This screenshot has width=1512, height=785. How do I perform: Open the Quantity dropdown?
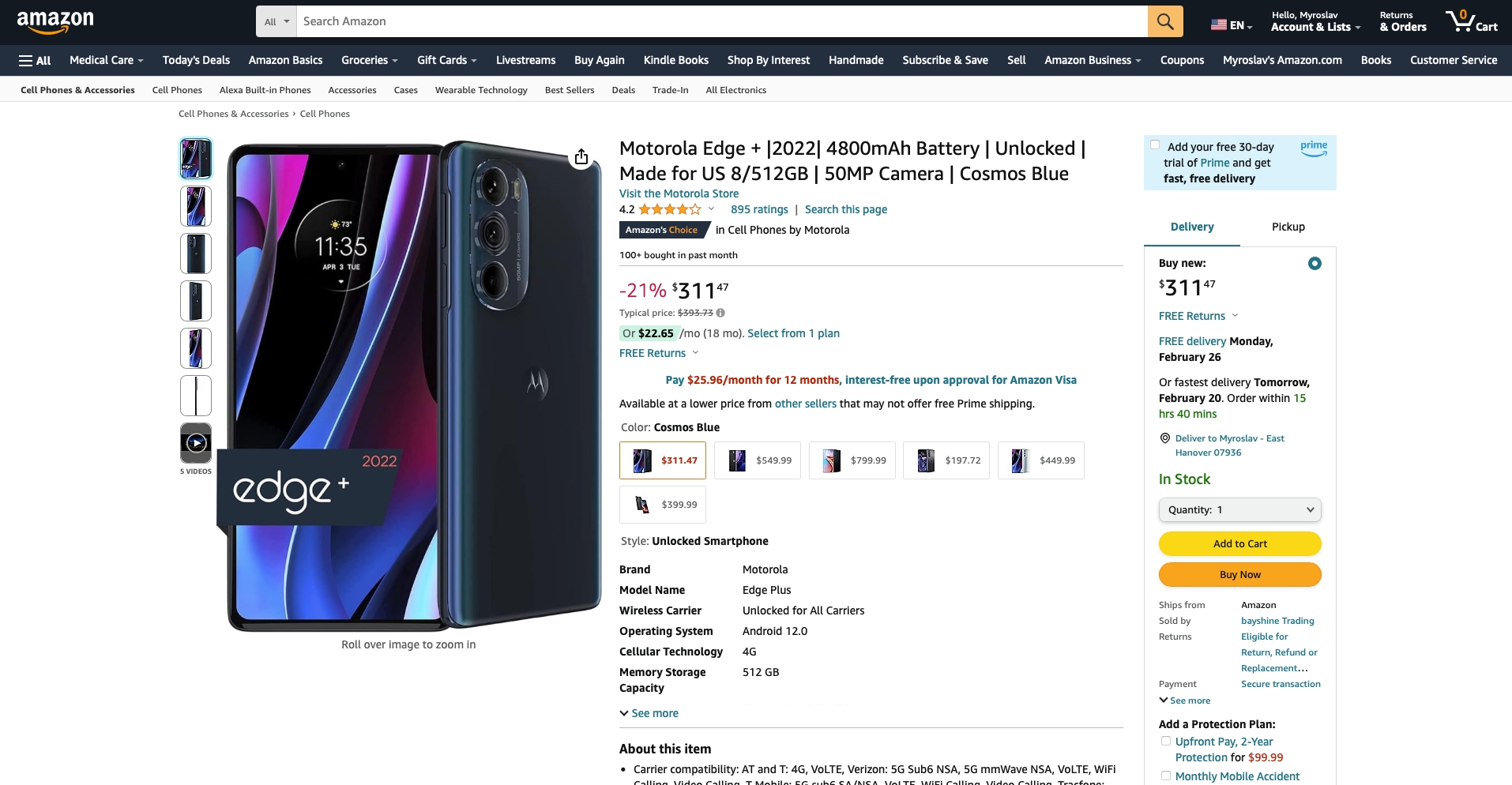[x=1240, y=509]
